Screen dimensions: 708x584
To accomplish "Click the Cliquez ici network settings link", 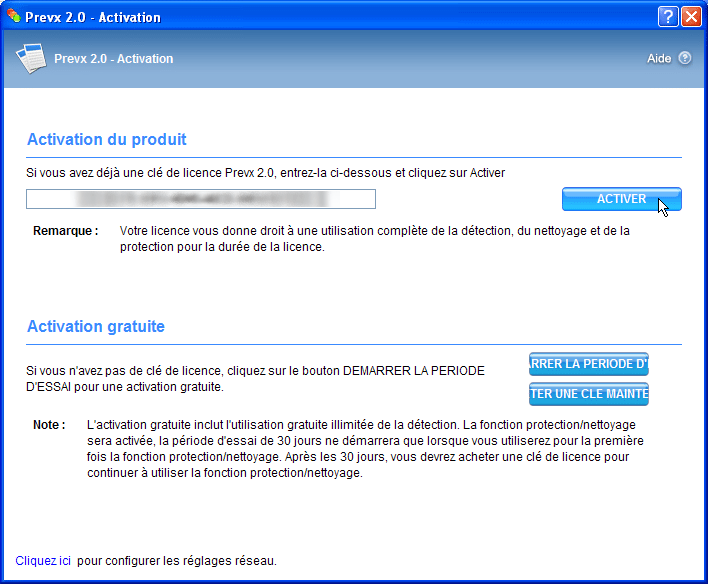I will tap(43, 561).
